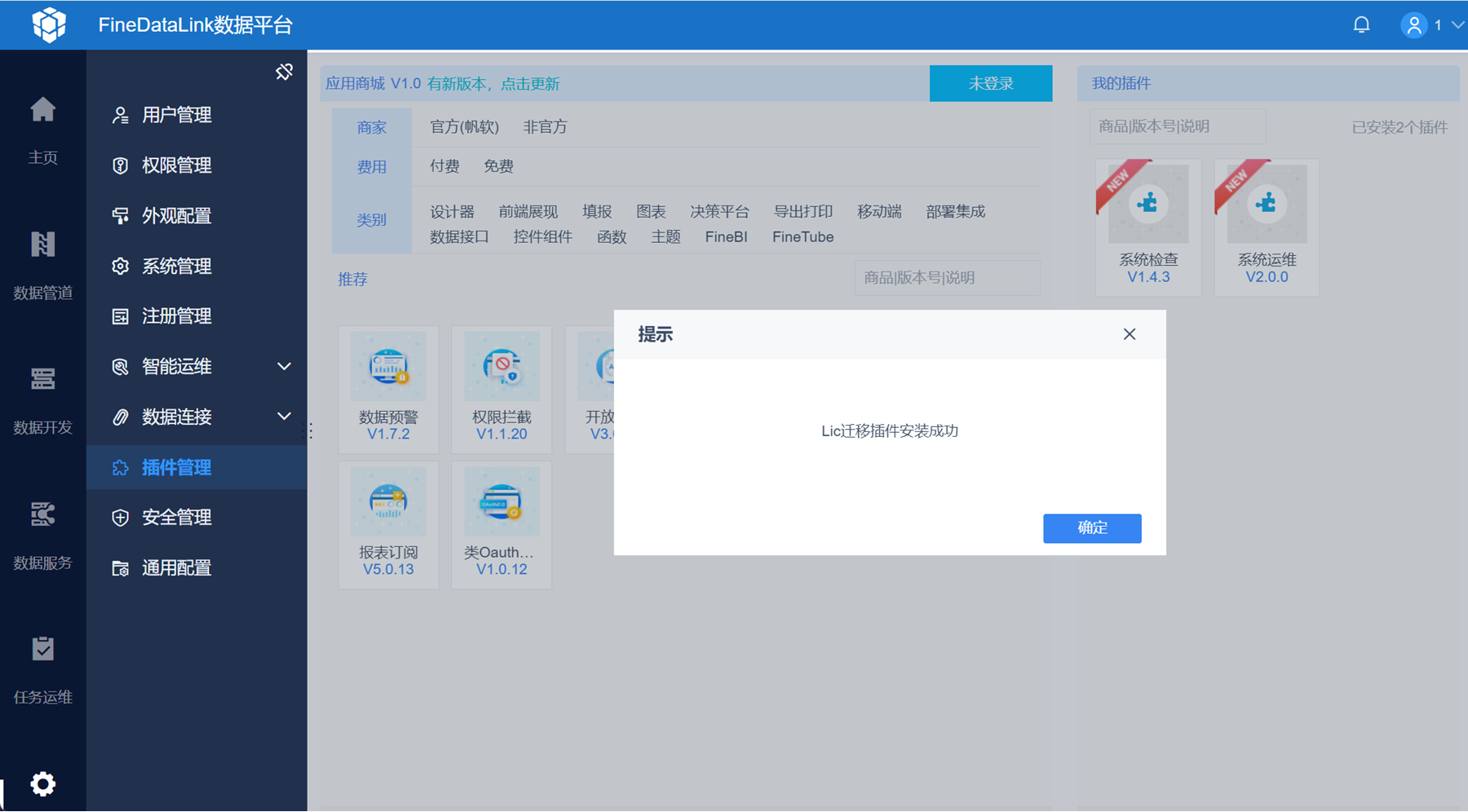Click the user avatar icon

pyautogui.click(x=1414, y=25)
